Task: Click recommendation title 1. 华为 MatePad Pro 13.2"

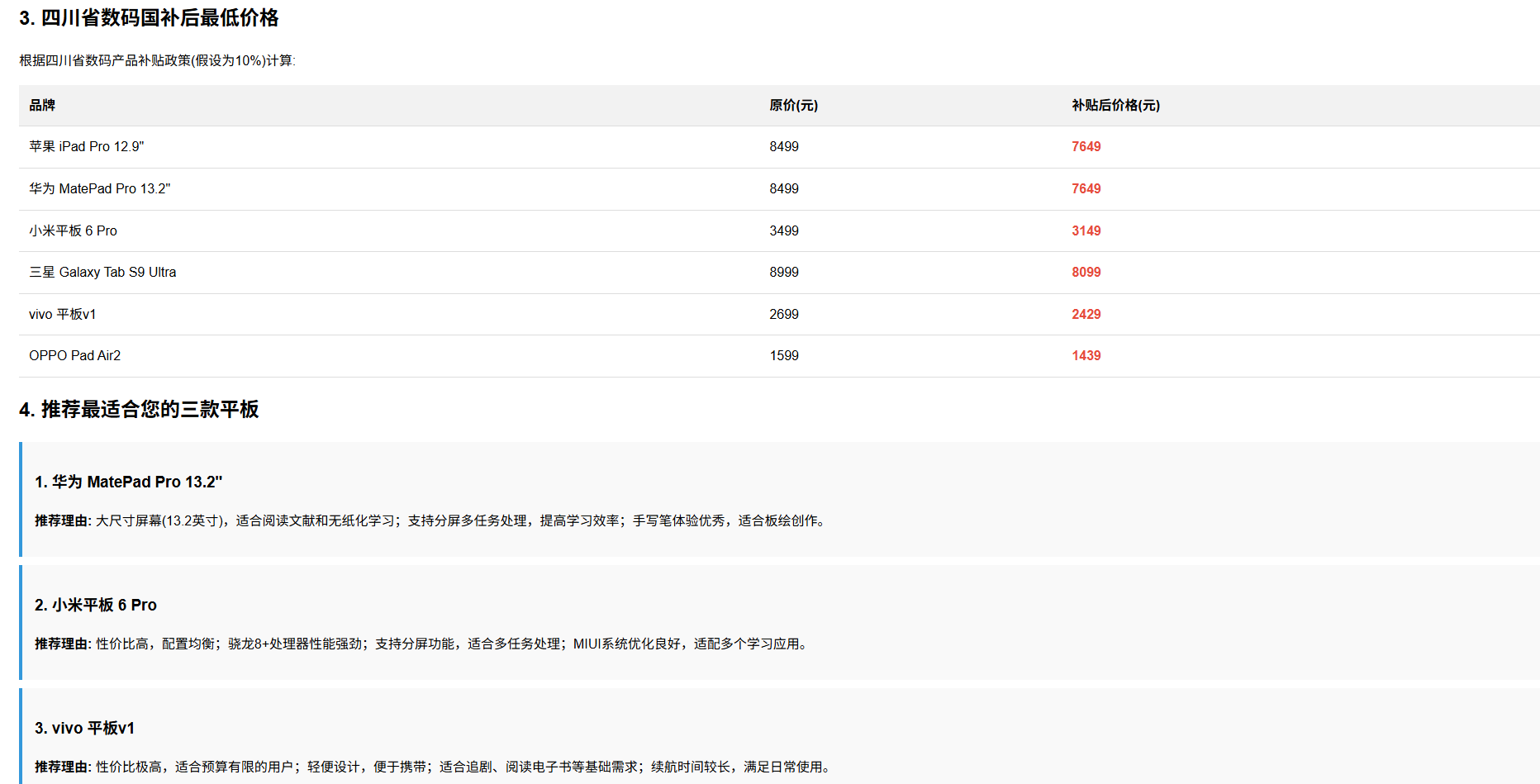Action: click(x=129, y=482)
